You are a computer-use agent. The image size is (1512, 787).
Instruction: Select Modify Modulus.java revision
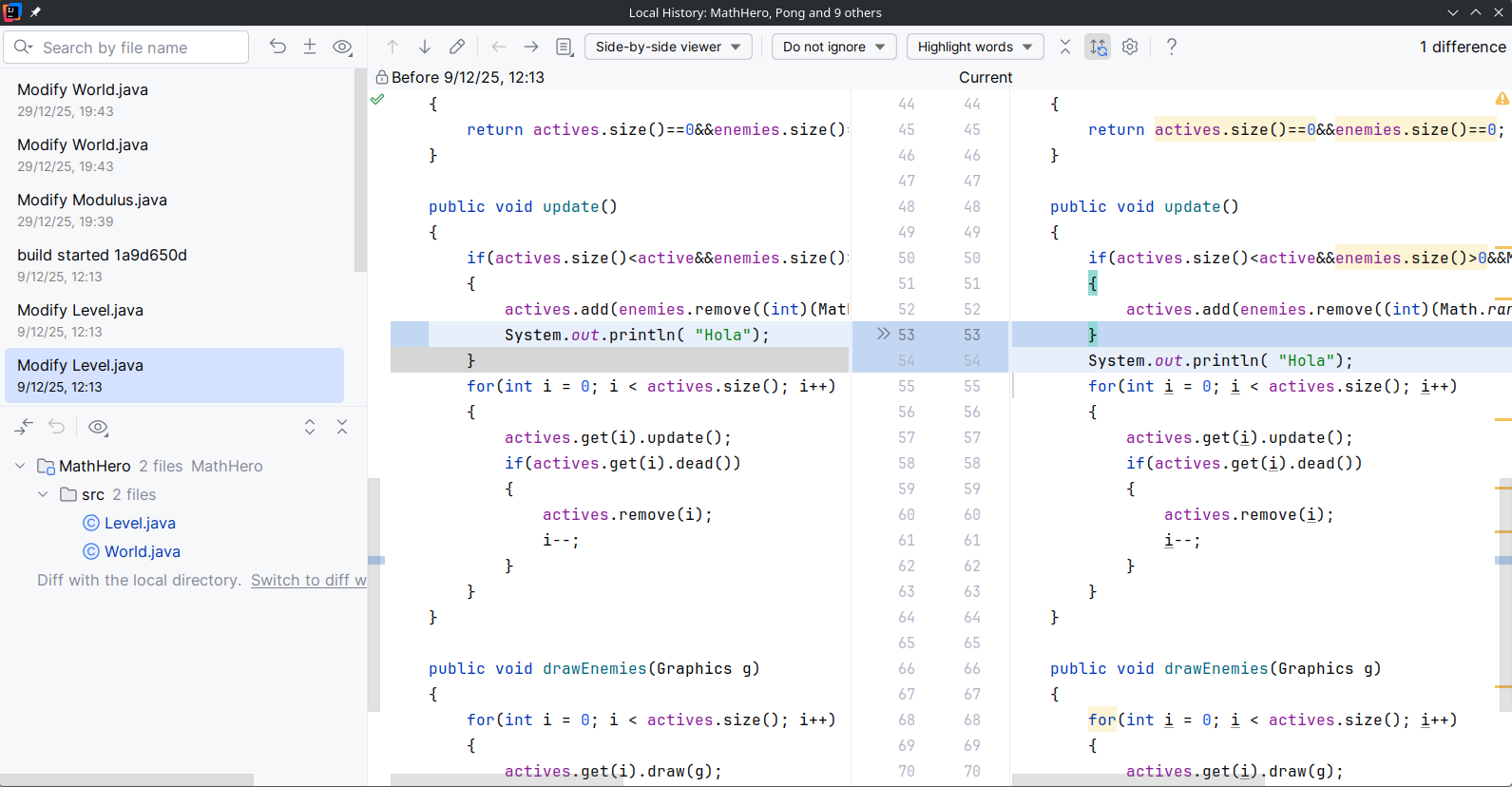[x=176, y=210]
